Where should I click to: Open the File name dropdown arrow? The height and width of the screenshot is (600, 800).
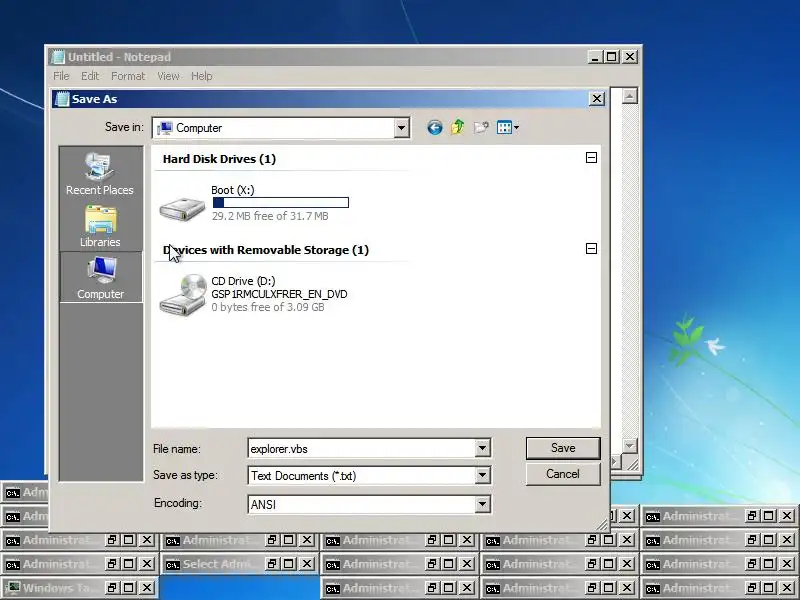pyautogui.click(x=482, y=448)
